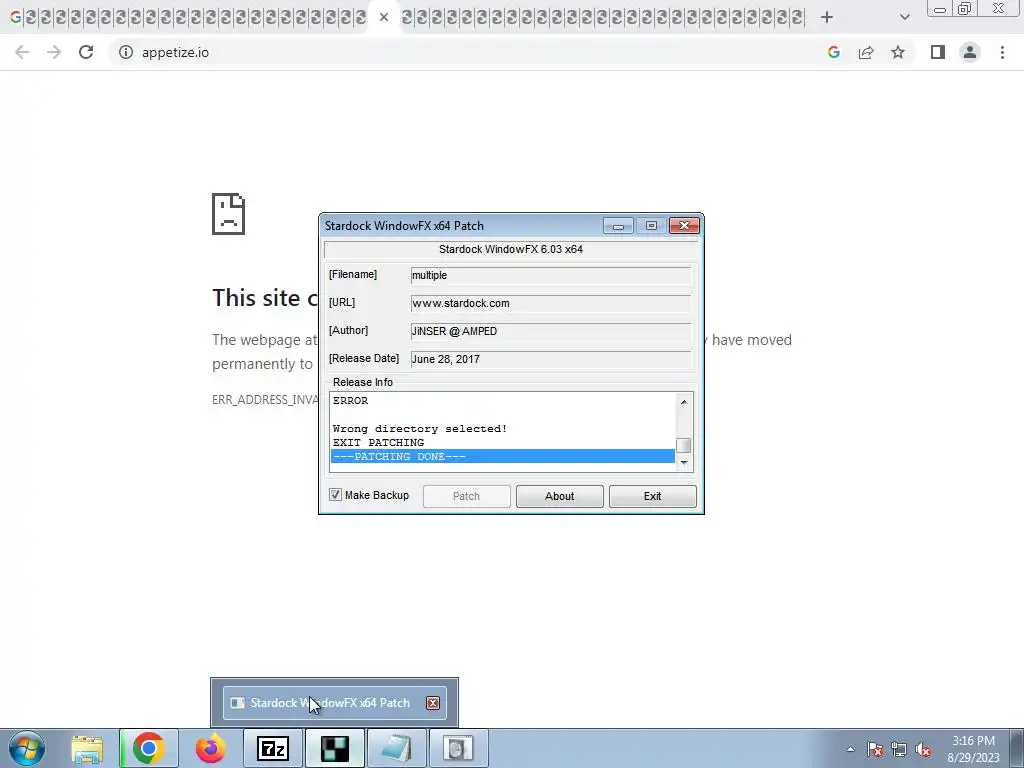This screenshot has width=1024, height=768.
Task: Click the black-and-white checkered patch taskbar icon
Action: [x=335, y=748]
